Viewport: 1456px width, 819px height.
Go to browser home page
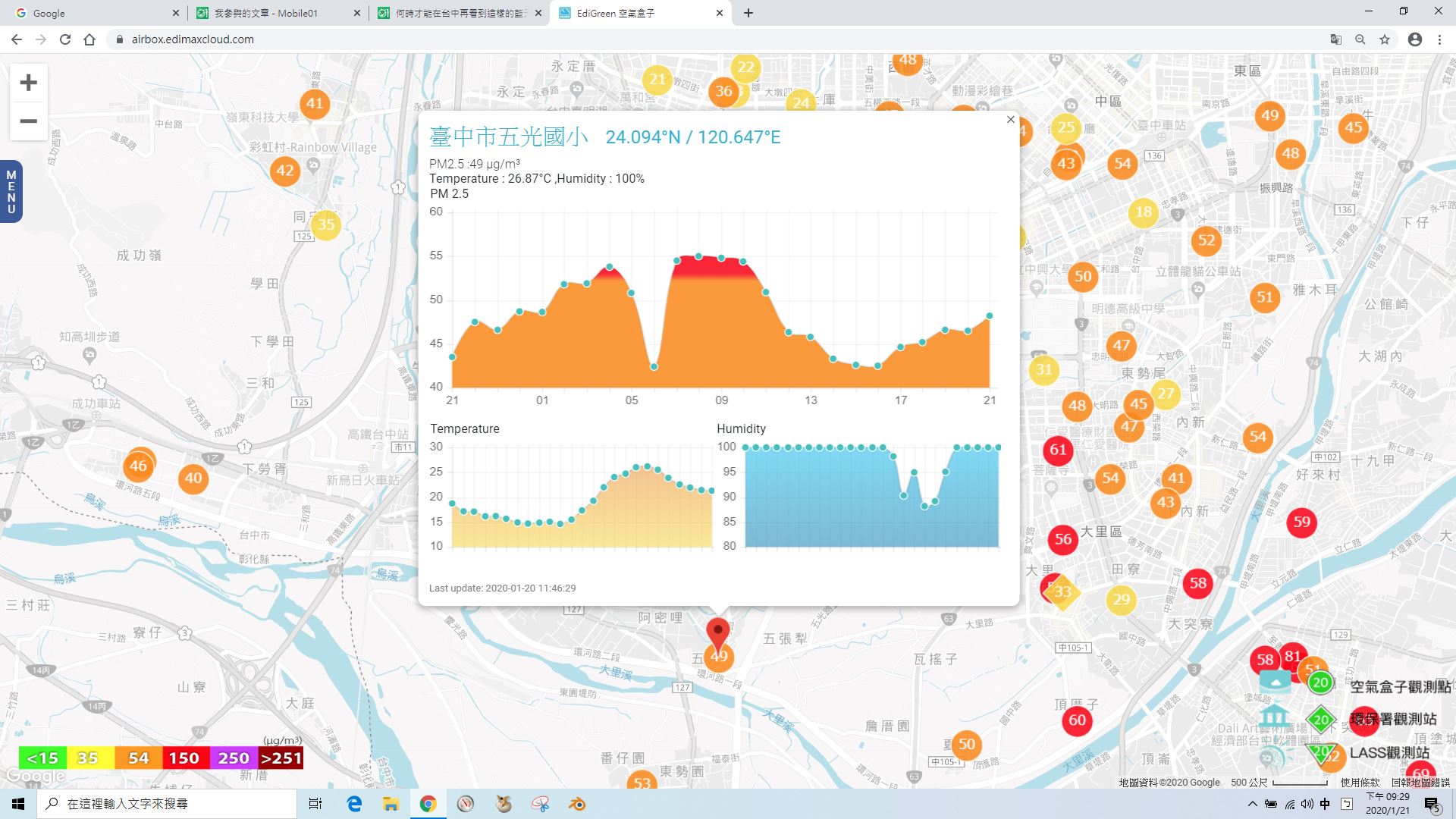point(89,39)
